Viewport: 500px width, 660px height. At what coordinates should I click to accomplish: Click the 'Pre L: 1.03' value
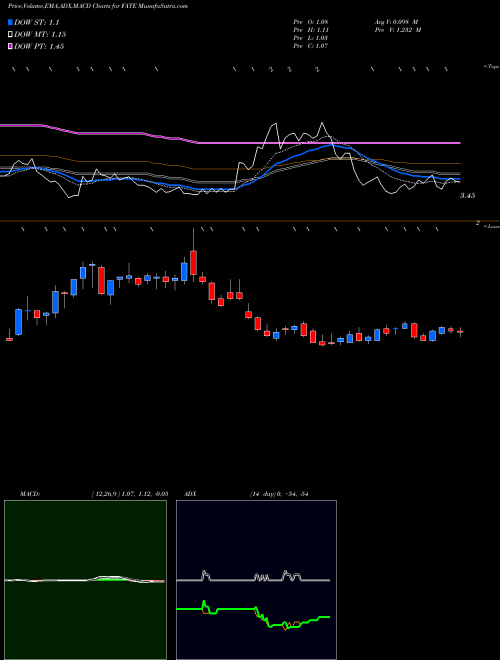tap(311, 38)
